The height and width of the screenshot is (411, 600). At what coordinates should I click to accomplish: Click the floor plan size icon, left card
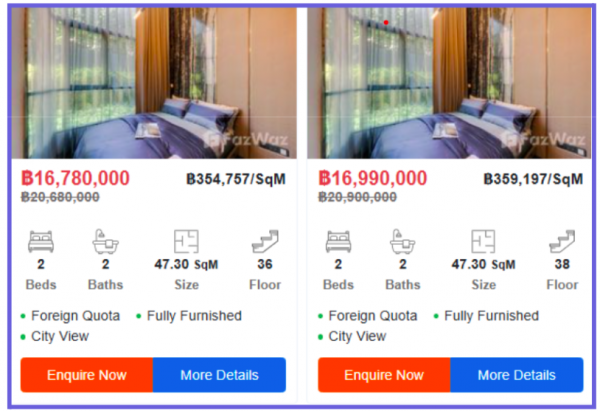[x=186, y=242]
